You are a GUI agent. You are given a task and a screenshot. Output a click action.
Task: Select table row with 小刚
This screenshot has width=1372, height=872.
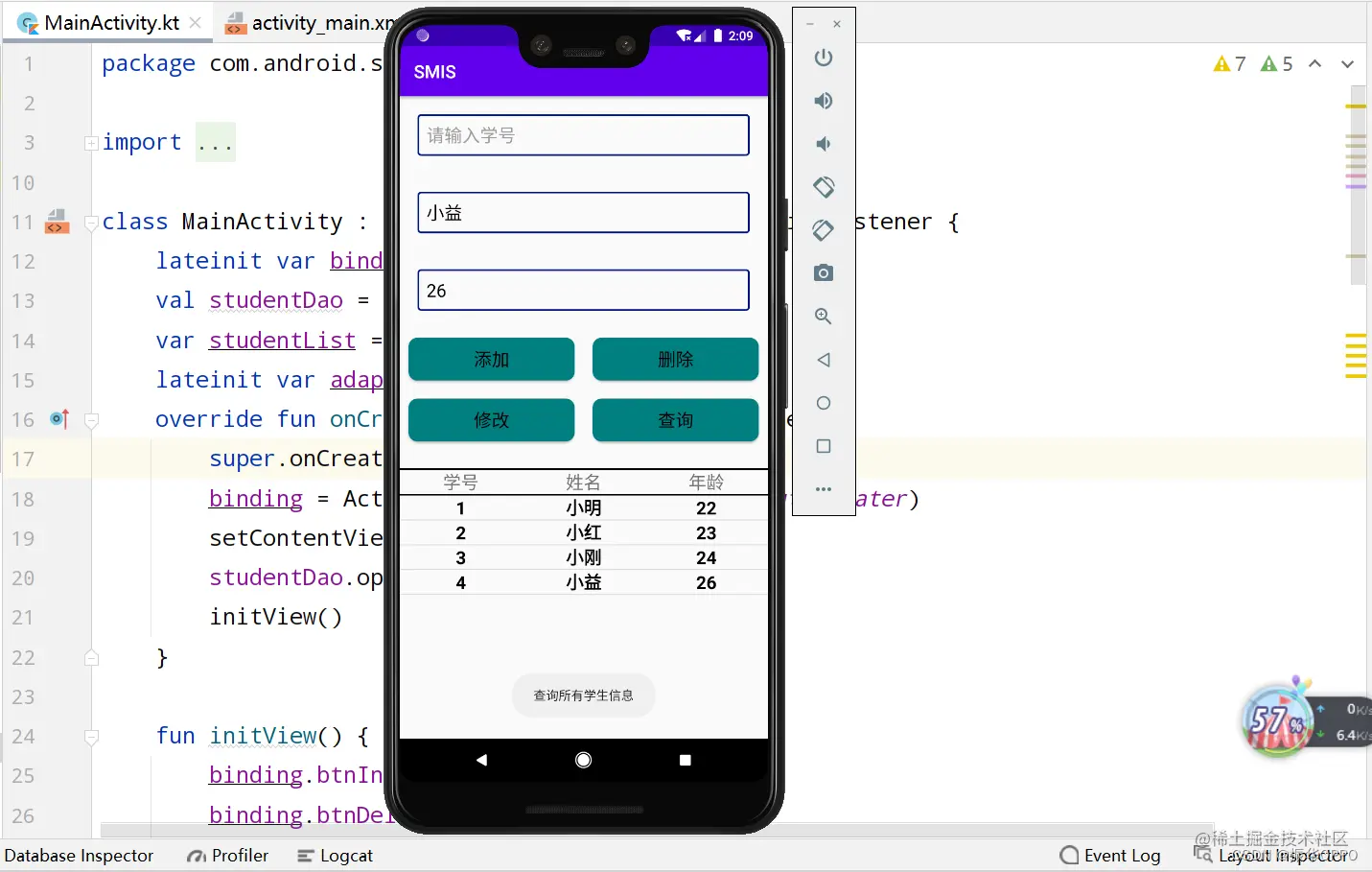pos(583,557)
